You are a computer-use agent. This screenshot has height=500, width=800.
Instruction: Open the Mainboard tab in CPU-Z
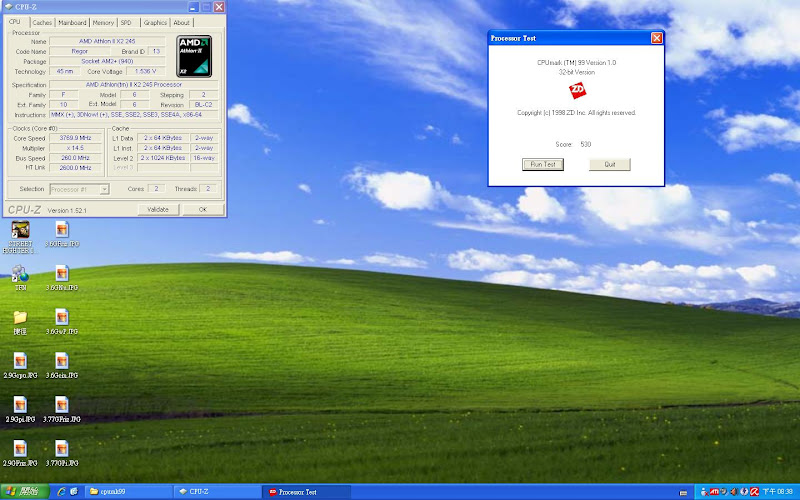pos(72,22)
